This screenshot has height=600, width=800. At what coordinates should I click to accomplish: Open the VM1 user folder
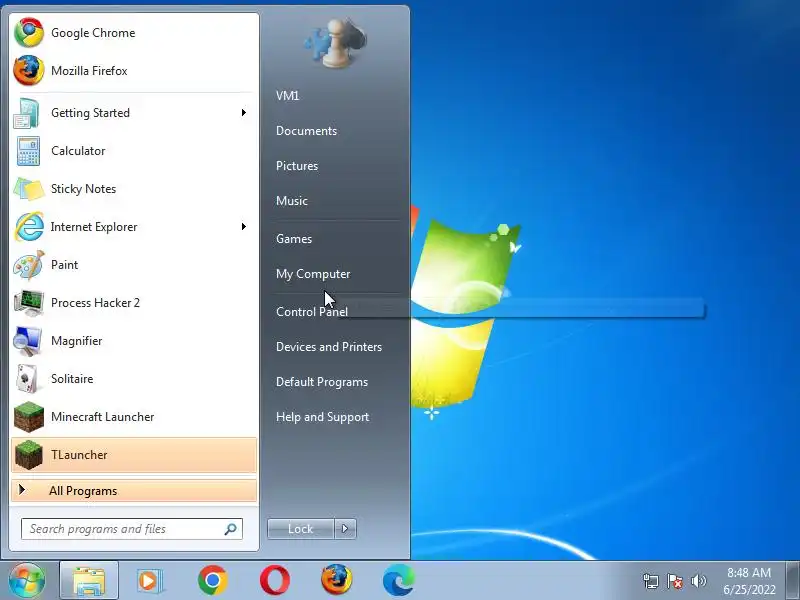[288, 95]
